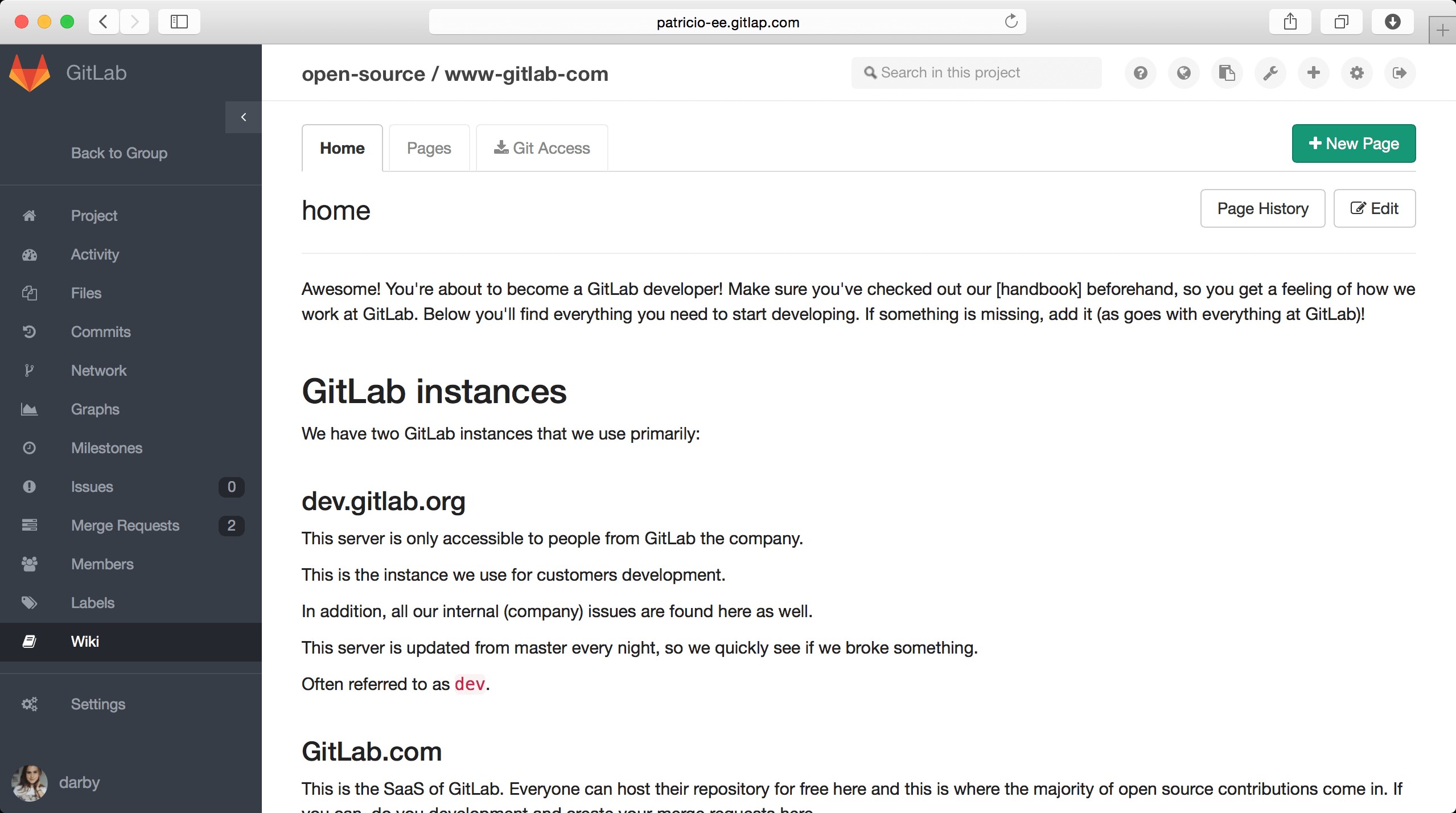Click the Pages tab in wiki
Screen dimensions: 1456x813
pyautogui.click(x=429, y=148)
